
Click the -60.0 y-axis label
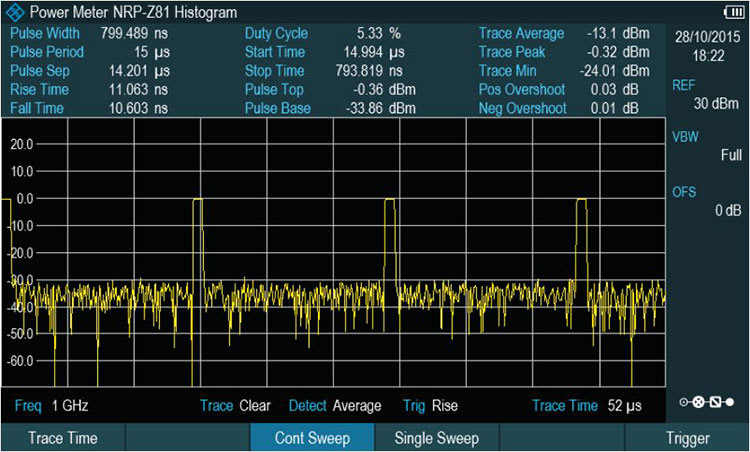tap(20, 361)
